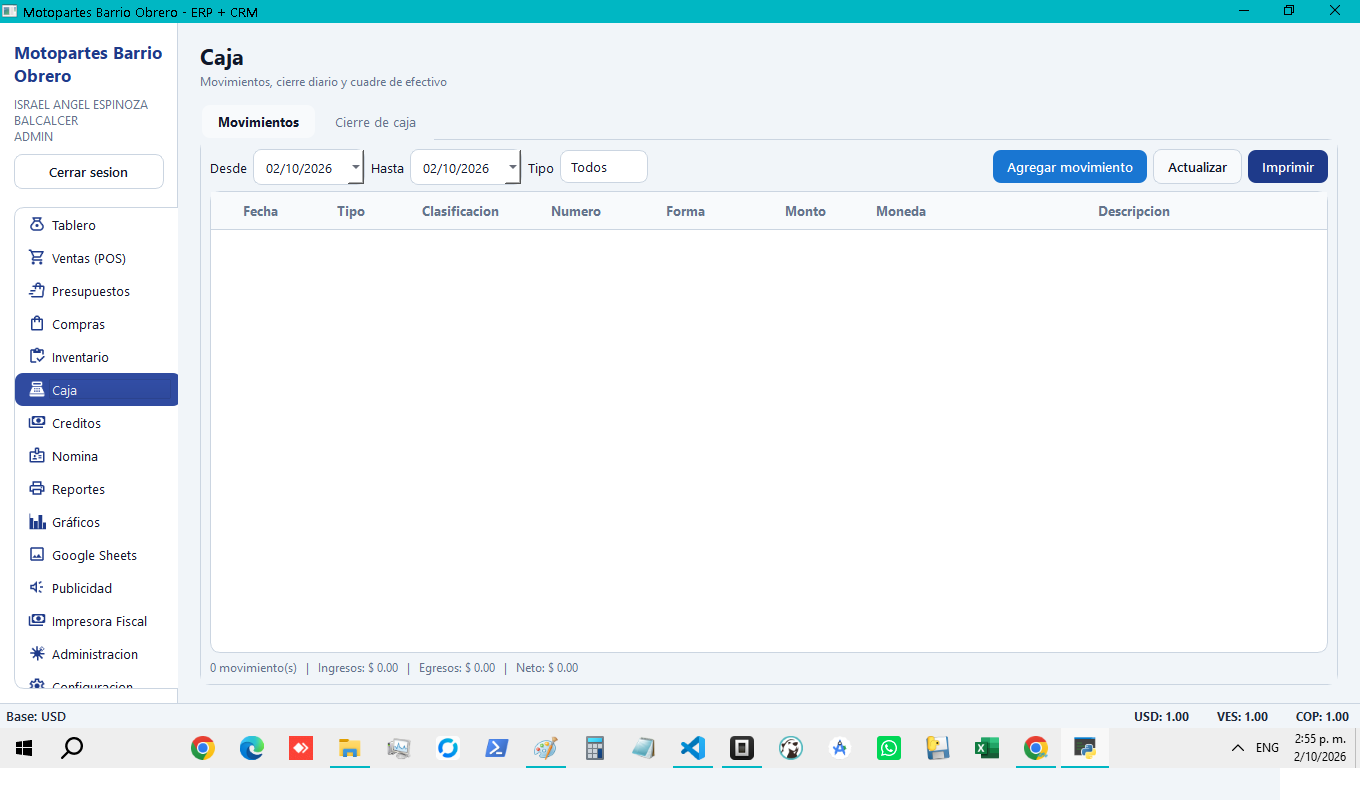Click the Descripcion column header
The width and height of the screenshot is (1360, 800).
click(x=1134, y=211)
